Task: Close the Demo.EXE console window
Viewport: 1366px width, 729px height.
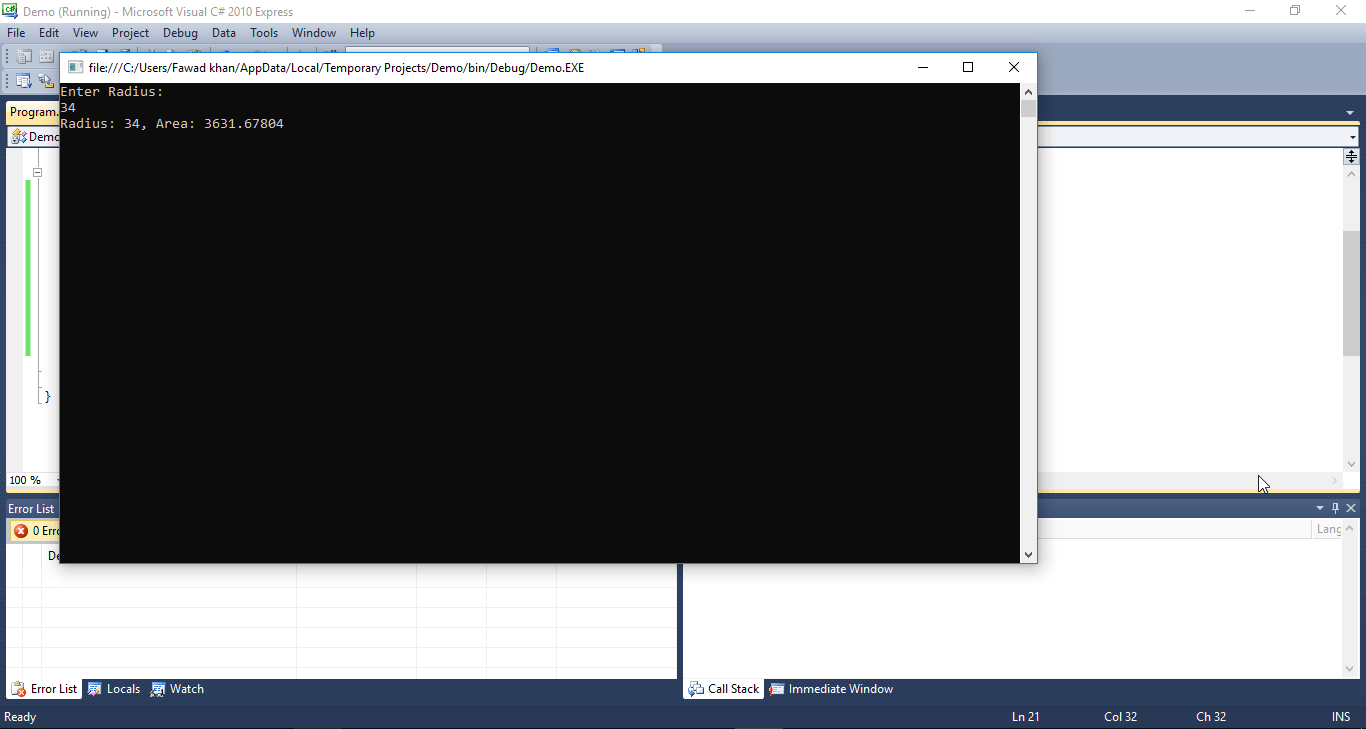Action: pyautogui.click(x=1014, y=68)
